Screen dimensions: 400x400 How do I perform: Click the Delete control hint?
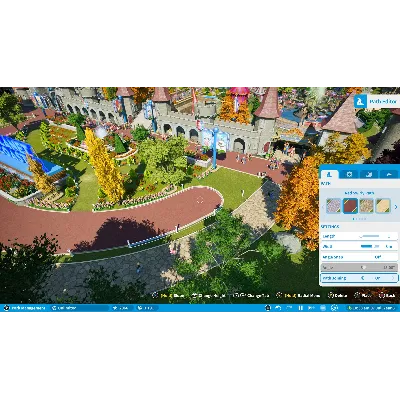338,296
